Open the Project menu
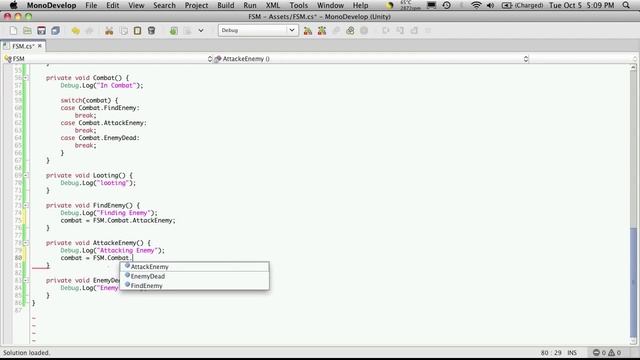This screenshot has height=360, width=640. coord(196,5)
